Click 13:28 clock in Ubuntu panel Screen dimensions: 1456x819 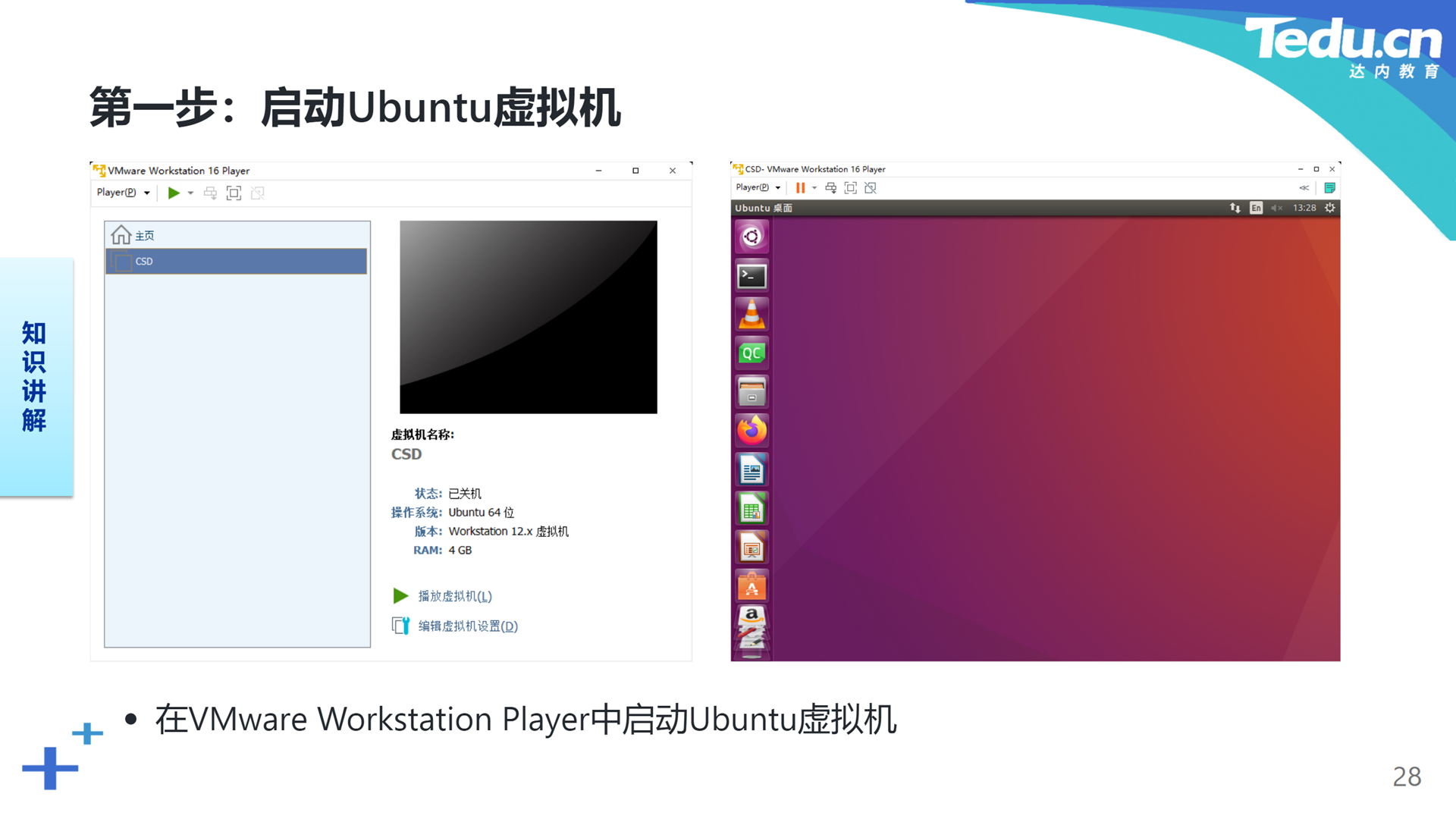(x=1304, y=208)
